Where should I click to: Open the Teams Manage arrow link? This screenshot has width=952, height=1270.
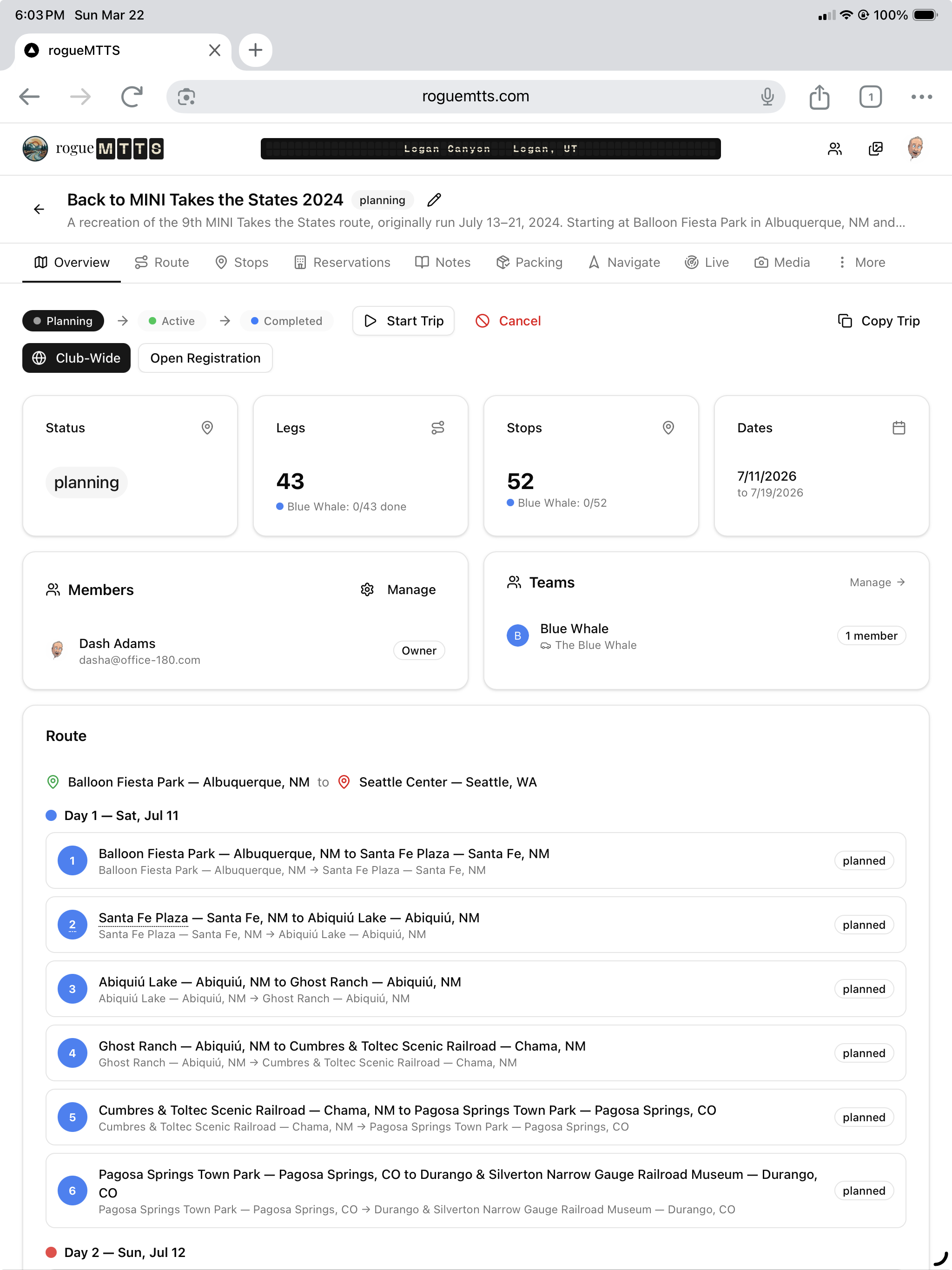point(877,582)
